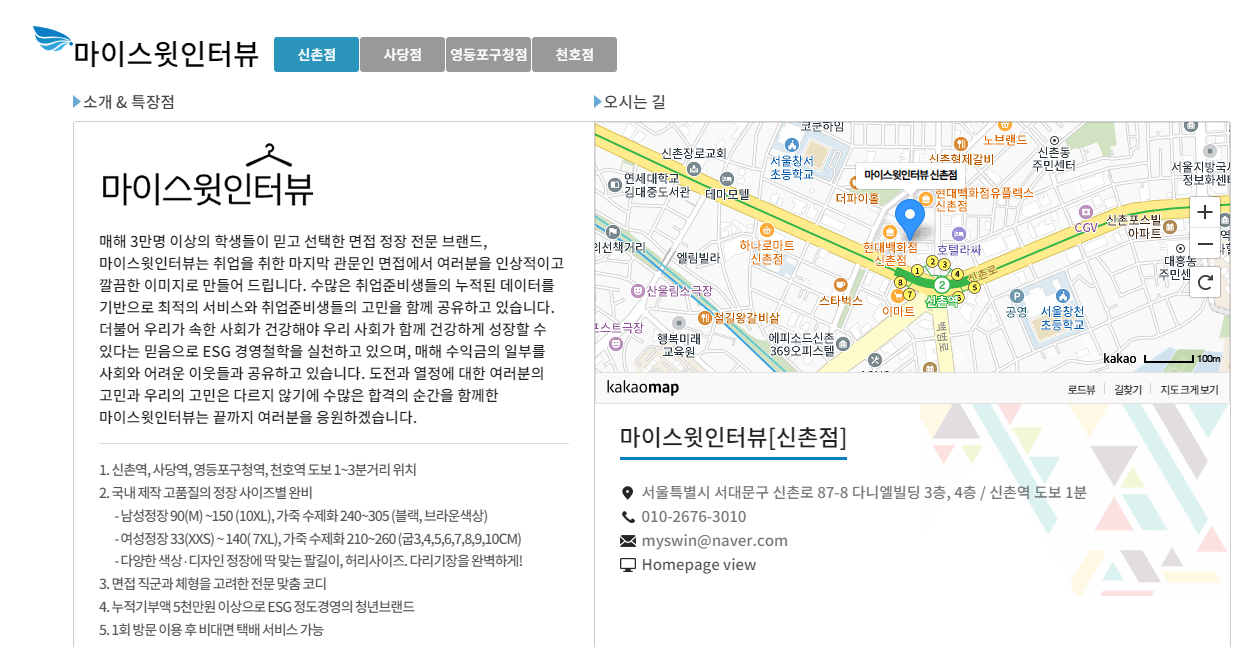The image size is (1242, 647).
Task: Click the 엘림빌라 map label
Action: coord(699,258)
